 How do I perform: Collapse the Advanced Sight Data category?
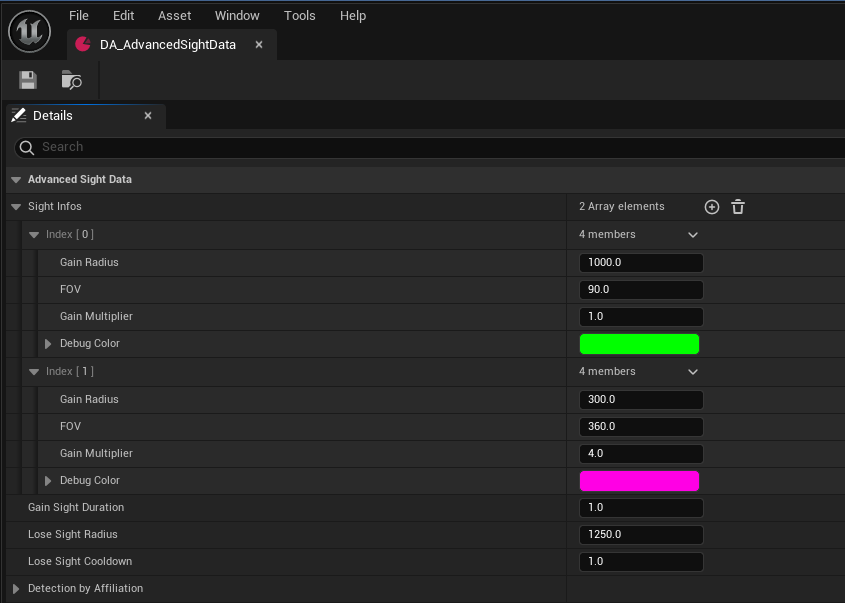pyautogui.click(x=16, y=179)
